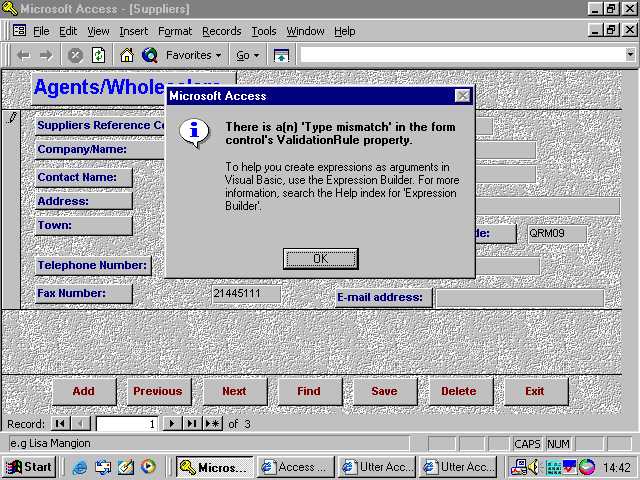Go to previous record navigation arrow
The height and width of the screenshot is (480, 640).
[80, 424]
